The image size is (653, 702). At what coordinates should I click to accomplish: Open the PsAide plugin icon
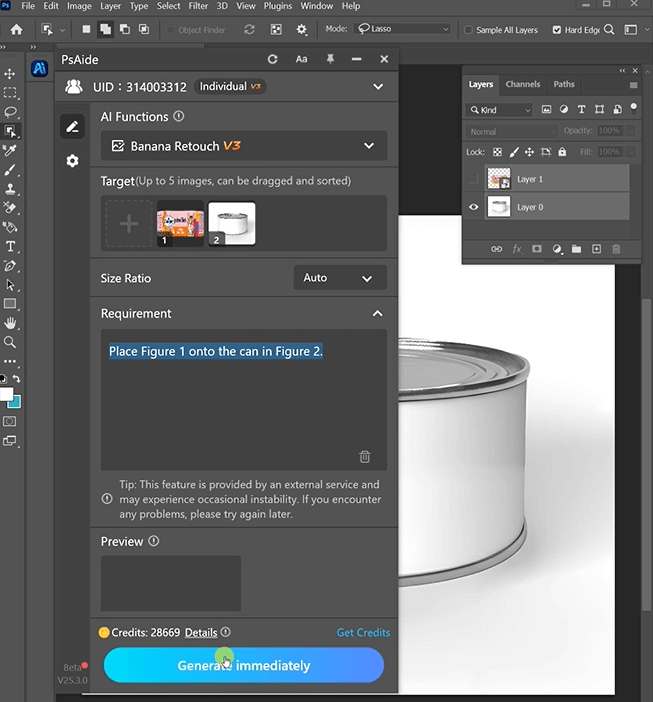click(x=39, y=68)
